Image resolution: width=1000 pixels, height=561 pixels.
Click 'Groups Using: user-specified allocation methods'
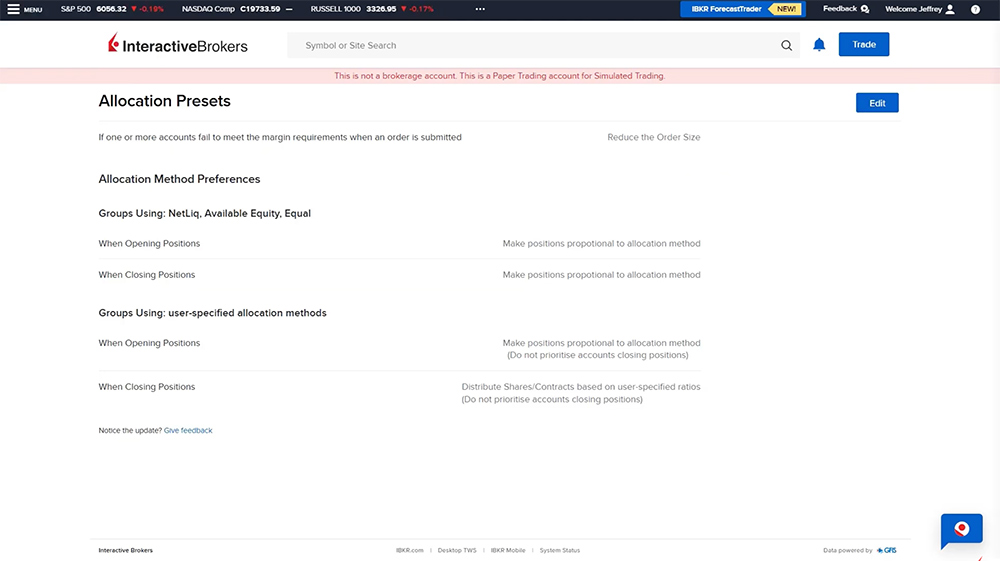click(x=212, y=313)
